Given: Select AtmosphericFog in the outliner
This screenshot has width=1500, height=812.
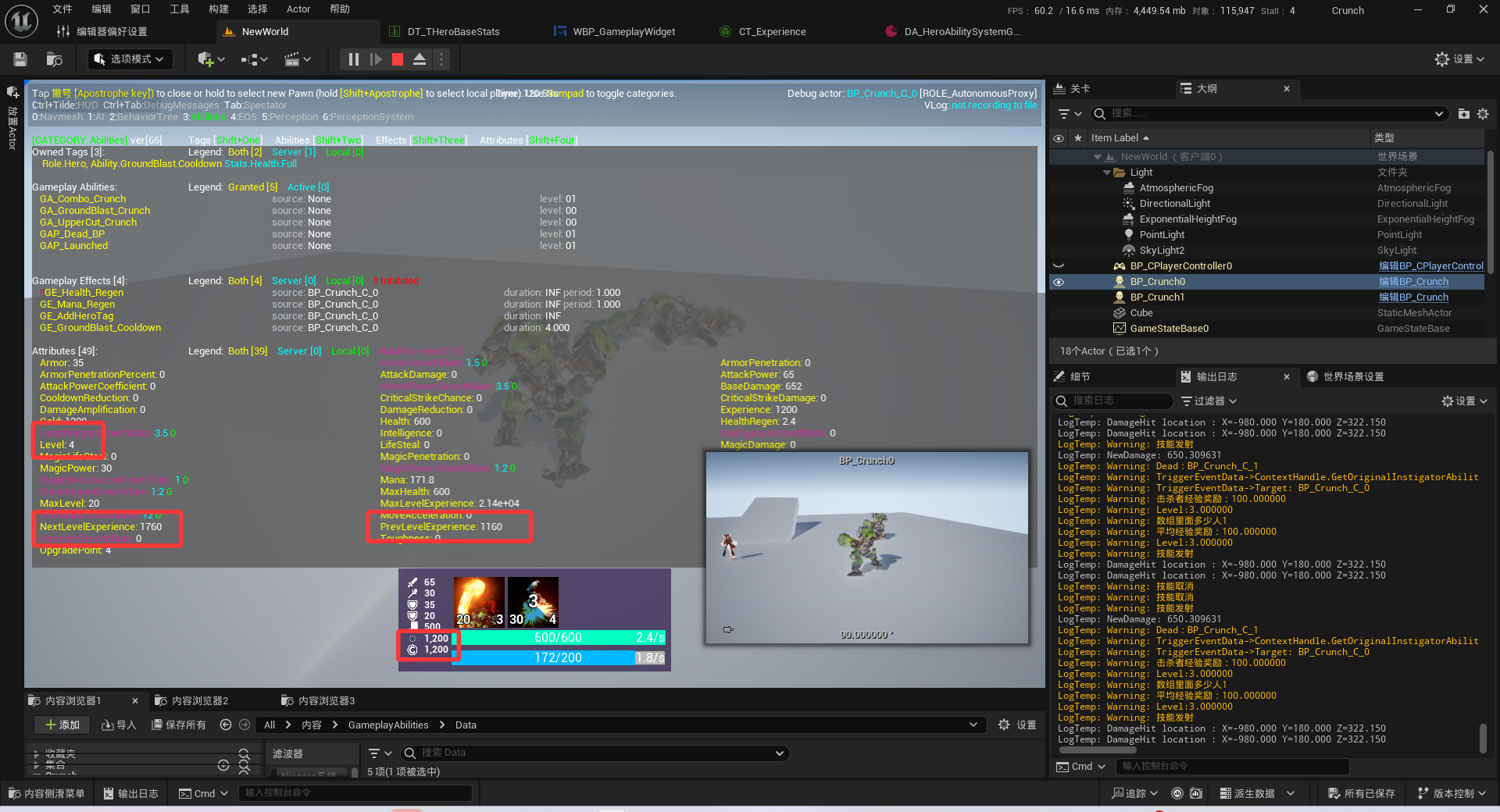Looking at the screenshot, I should 1176,188.
